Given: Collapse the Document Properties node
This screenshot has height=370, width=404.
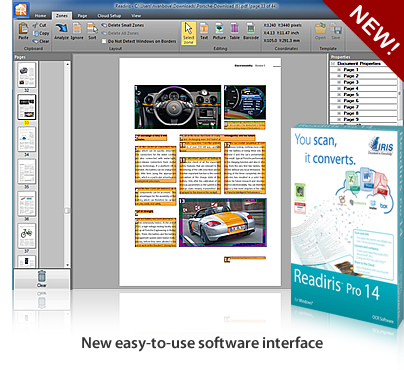Looking at the screenshot, I should 333,63.
